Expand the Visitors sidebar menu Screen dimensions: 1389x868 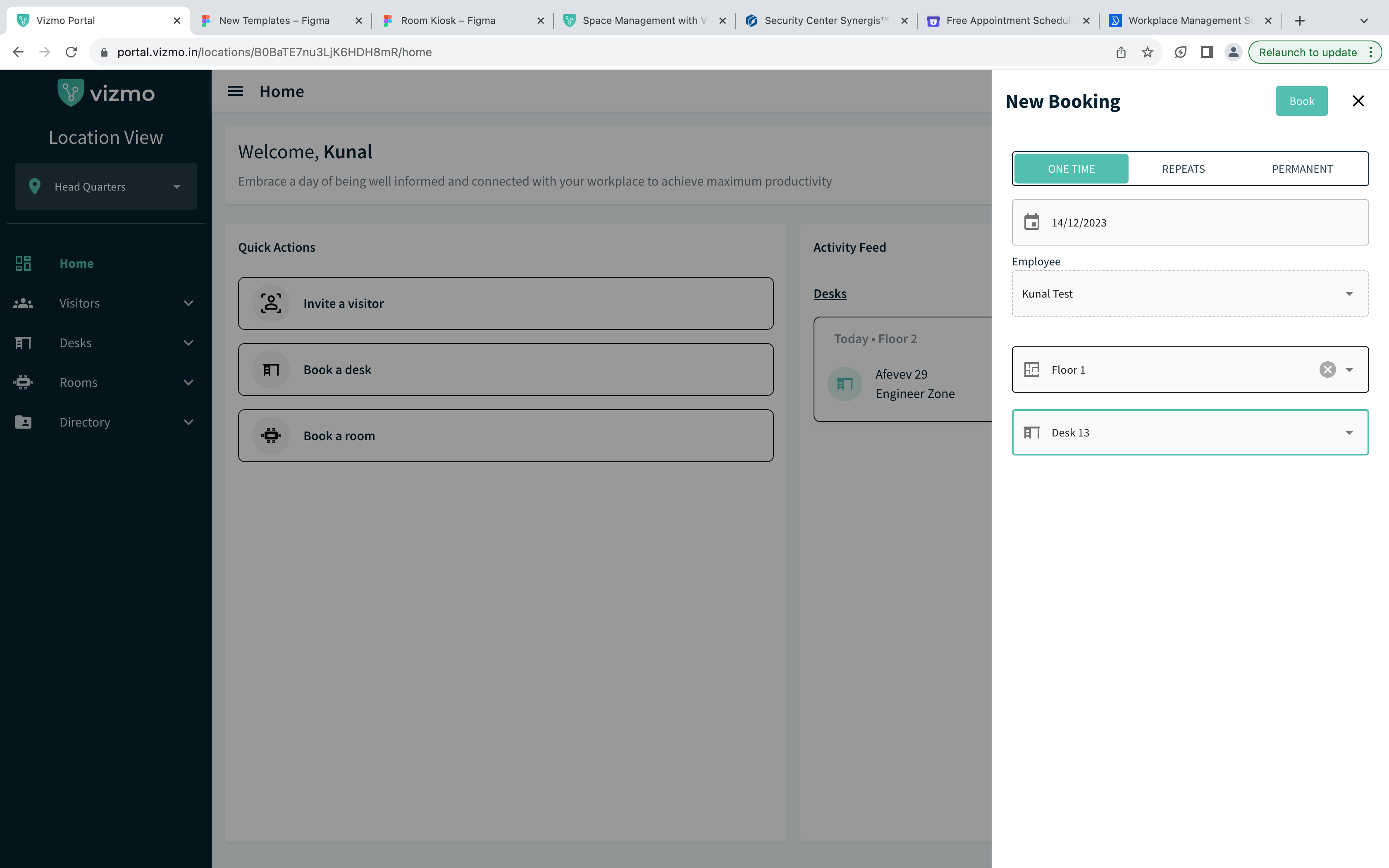pos(105,303)
